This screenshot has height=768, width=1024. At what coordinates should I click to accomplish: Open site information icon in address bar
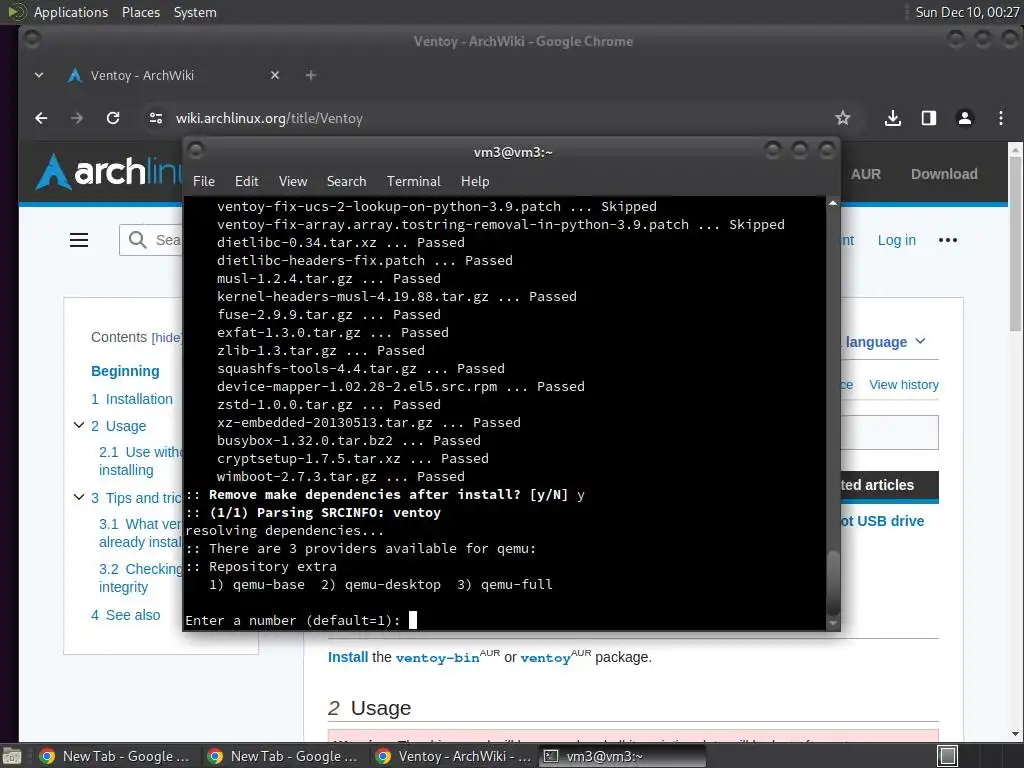point(155,118)
